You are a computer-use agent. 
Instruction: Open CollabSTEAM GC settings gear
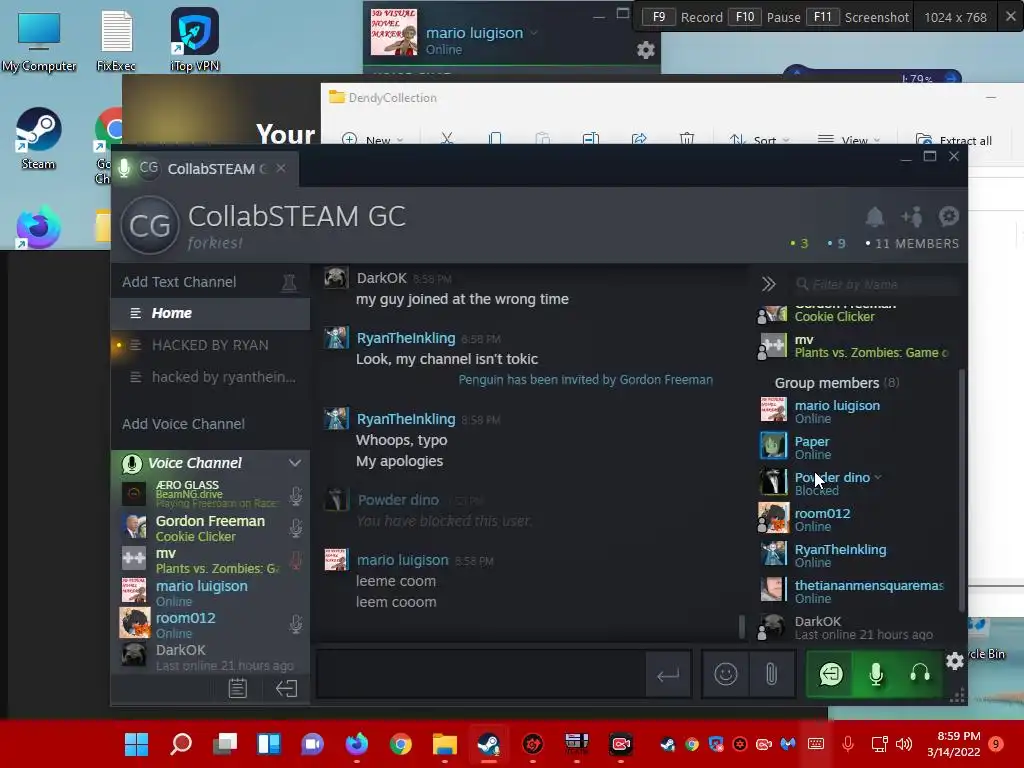pos(948,216)
